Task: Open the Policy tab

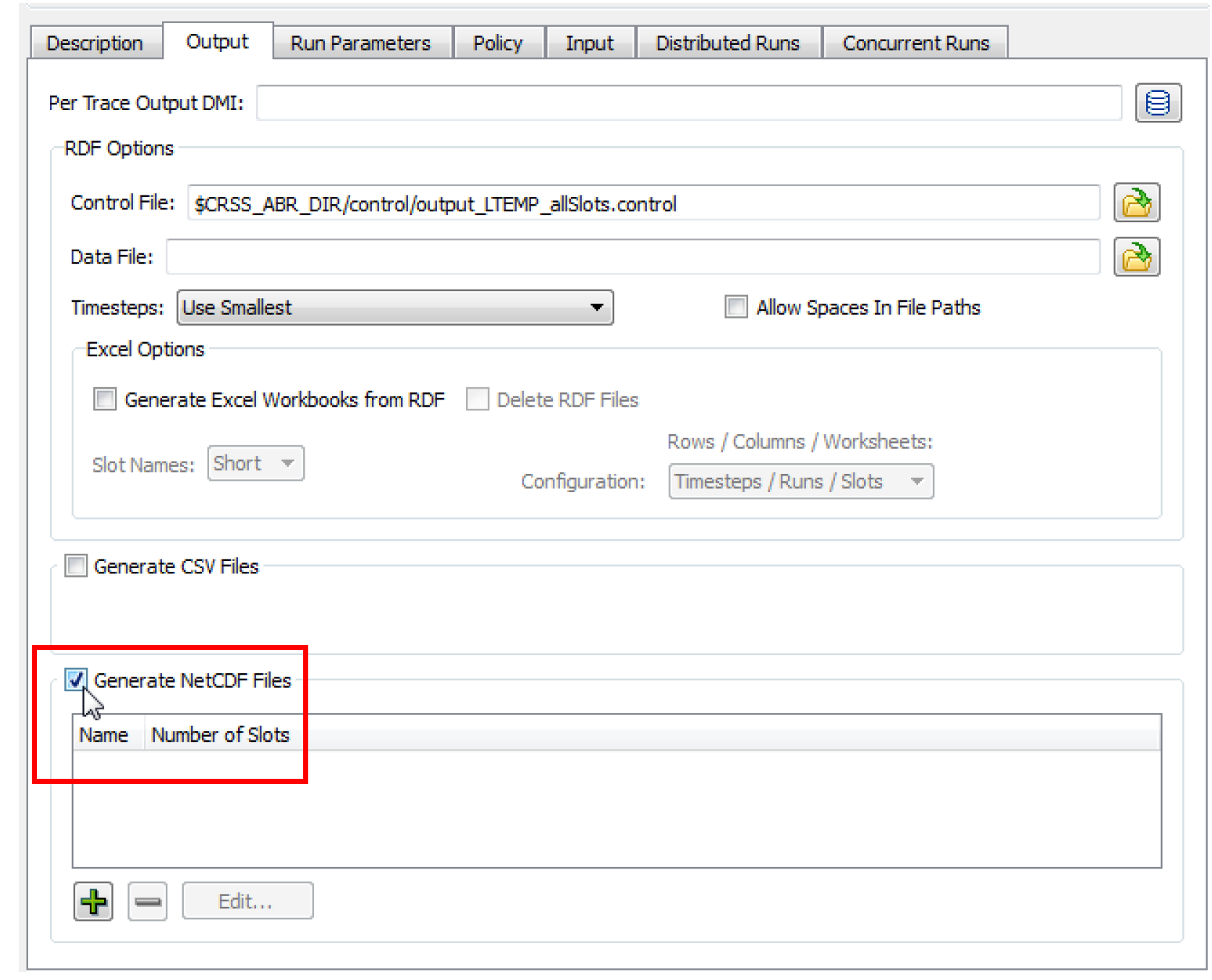Action: [498, 43]
